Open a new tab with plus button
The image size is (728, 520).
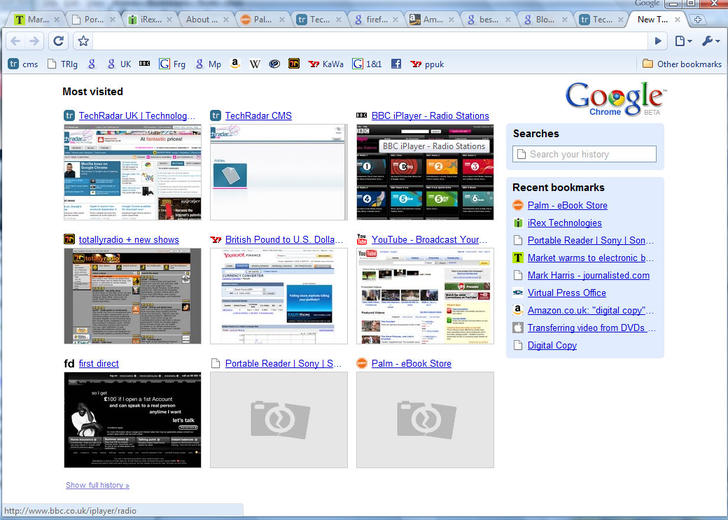point(697,20)
